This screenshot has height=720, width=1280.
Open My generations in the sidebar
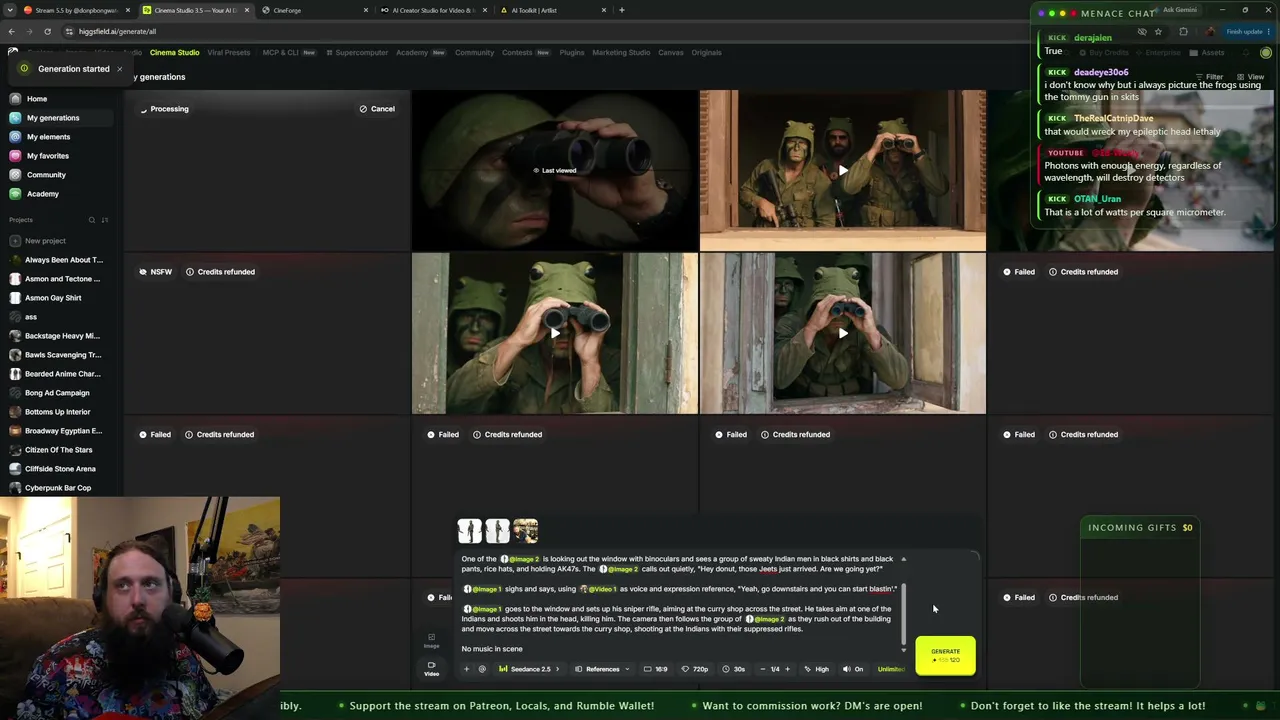pyautogui.click(x=53, y=118)
